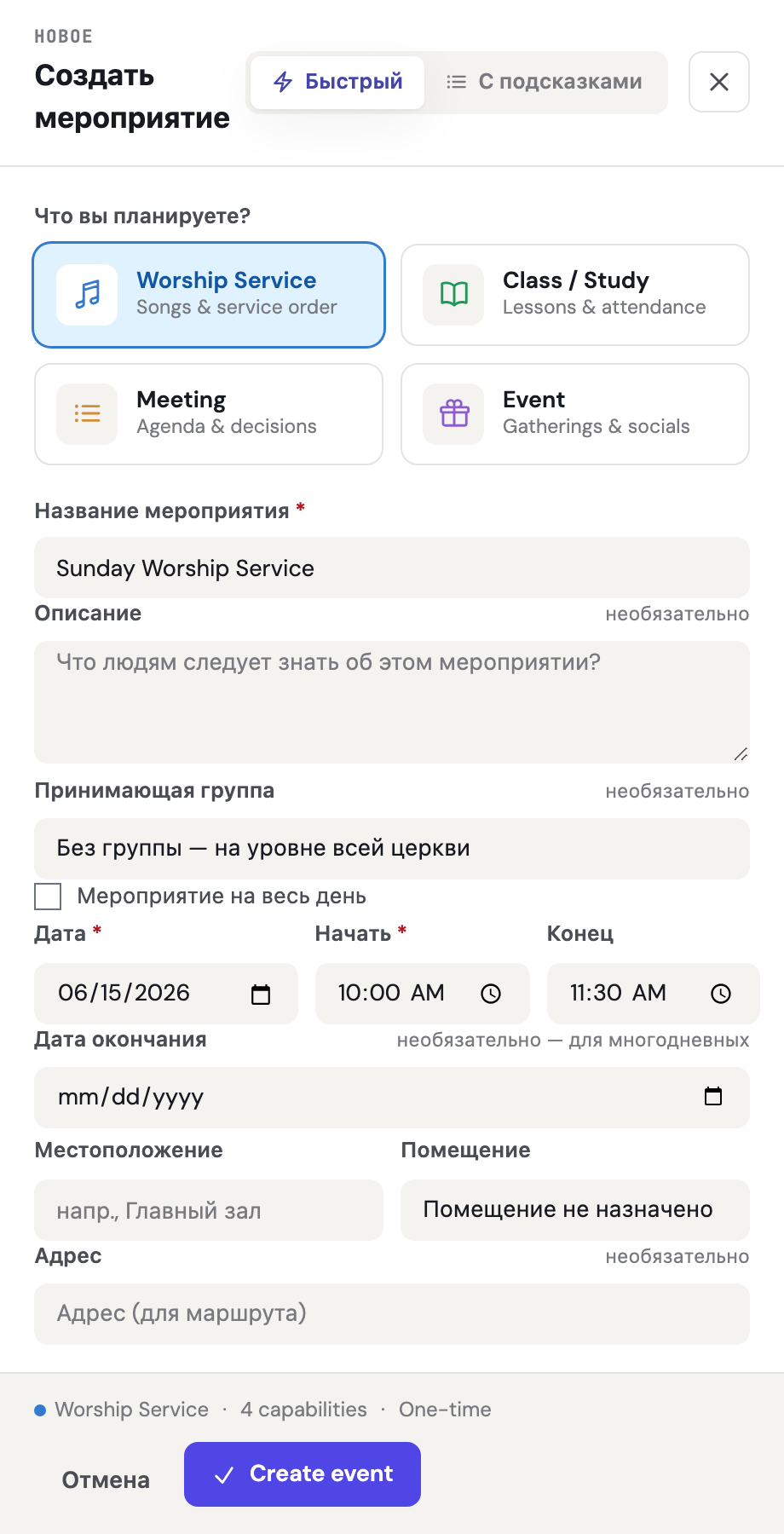The width and height of the screenshot is (784, 1534).
Task: Select the Meeting event type
Action: 209,414
